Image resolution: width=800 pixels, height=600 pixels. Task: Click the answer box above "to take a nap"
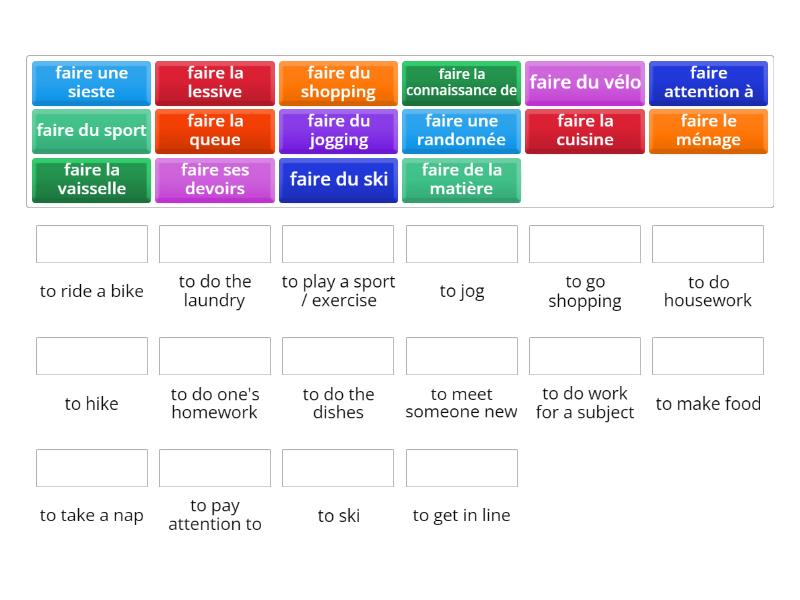[91, 467]
